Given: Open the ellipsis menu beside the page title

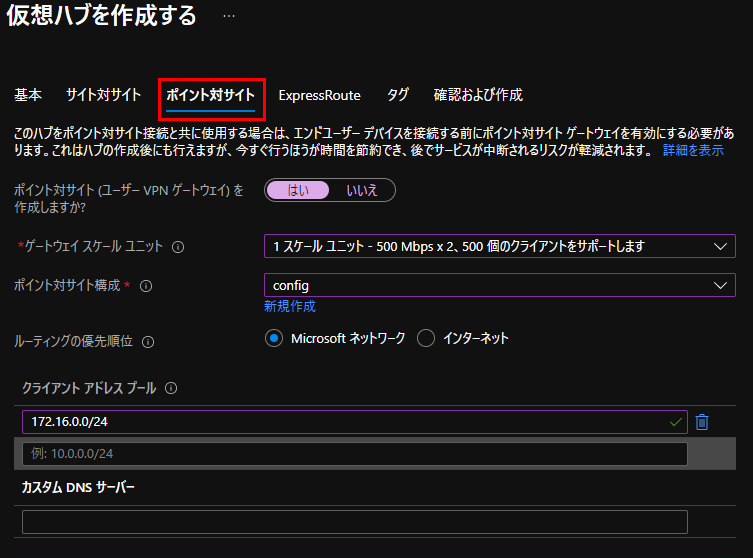Looking at the screenshot, I should tap(229, 16).
